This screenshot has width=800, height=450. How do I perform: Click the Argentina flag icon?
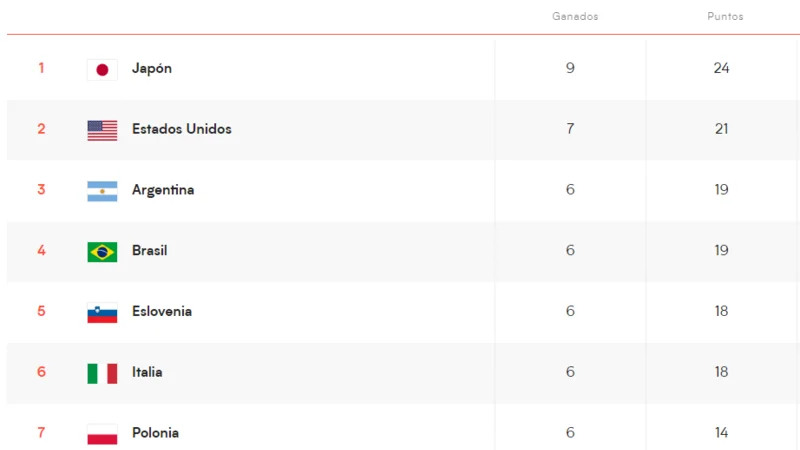(x=102, y=191)
